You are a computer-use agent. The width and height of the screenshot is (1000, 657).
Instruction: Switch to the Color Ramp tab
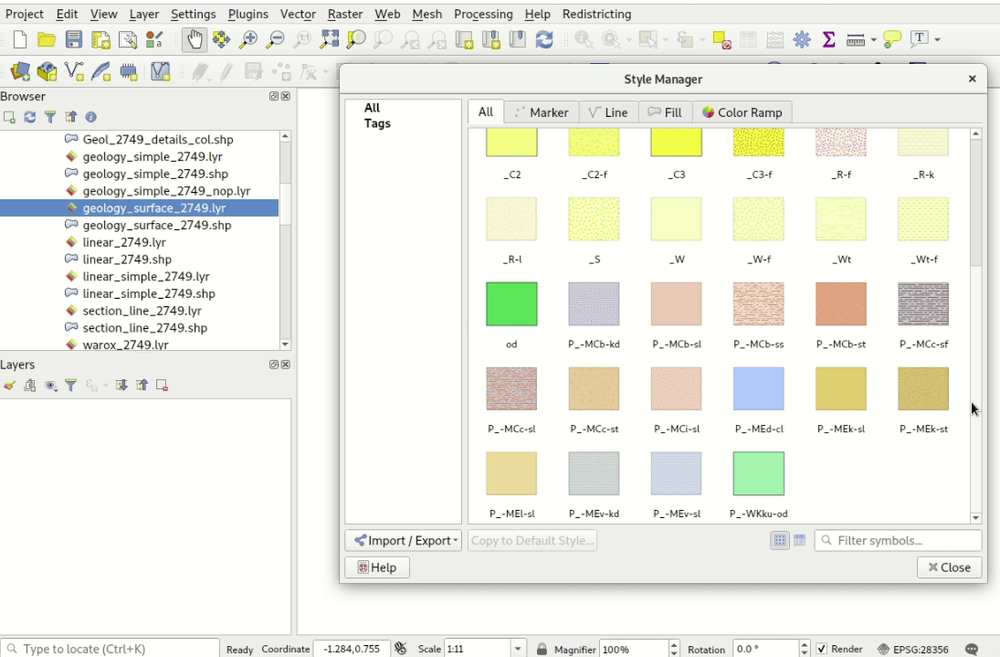pyautogui.click(x=742, y=112)
